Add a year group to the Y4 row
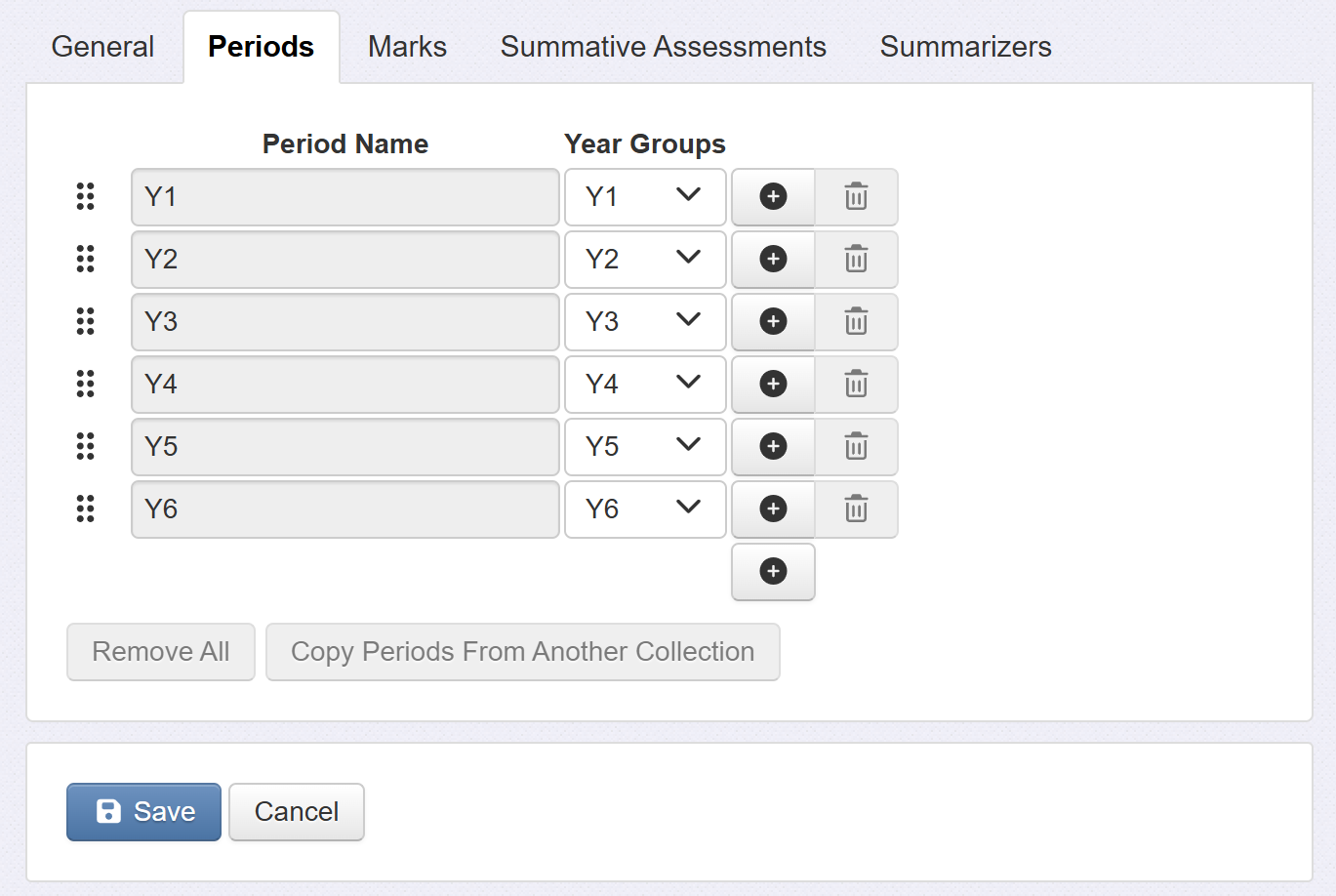The height and width of the screenshot is (896, 1336). 773,385
